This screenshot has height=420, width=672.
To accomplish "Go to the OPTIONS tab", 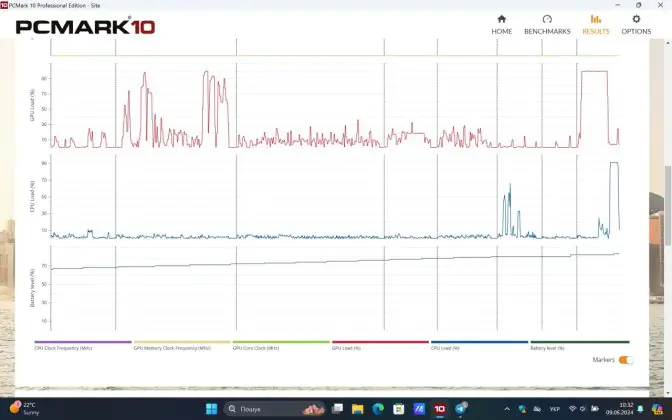I will (636, 25).
